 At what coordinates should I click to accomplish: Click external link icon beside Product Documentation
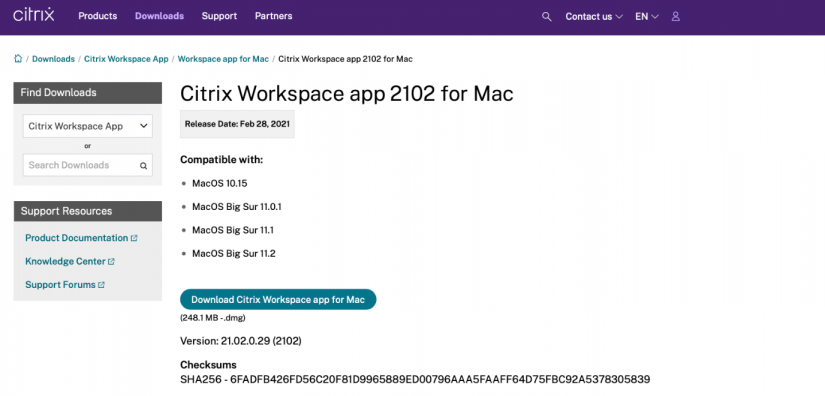pos(134,238)
